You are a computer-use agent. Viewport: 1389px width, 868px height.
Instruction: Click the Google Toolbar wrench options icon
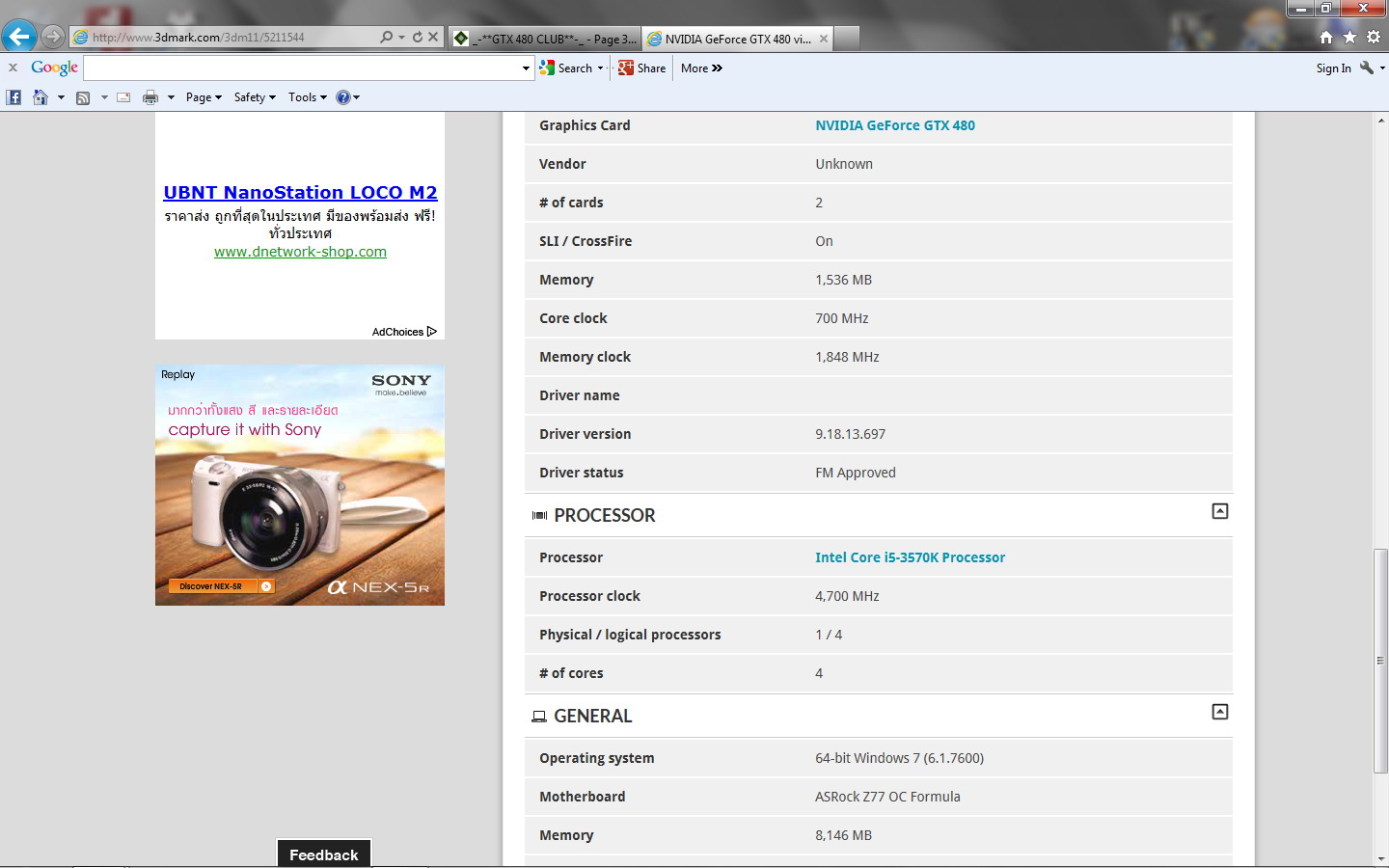[x=1366, y=68]
